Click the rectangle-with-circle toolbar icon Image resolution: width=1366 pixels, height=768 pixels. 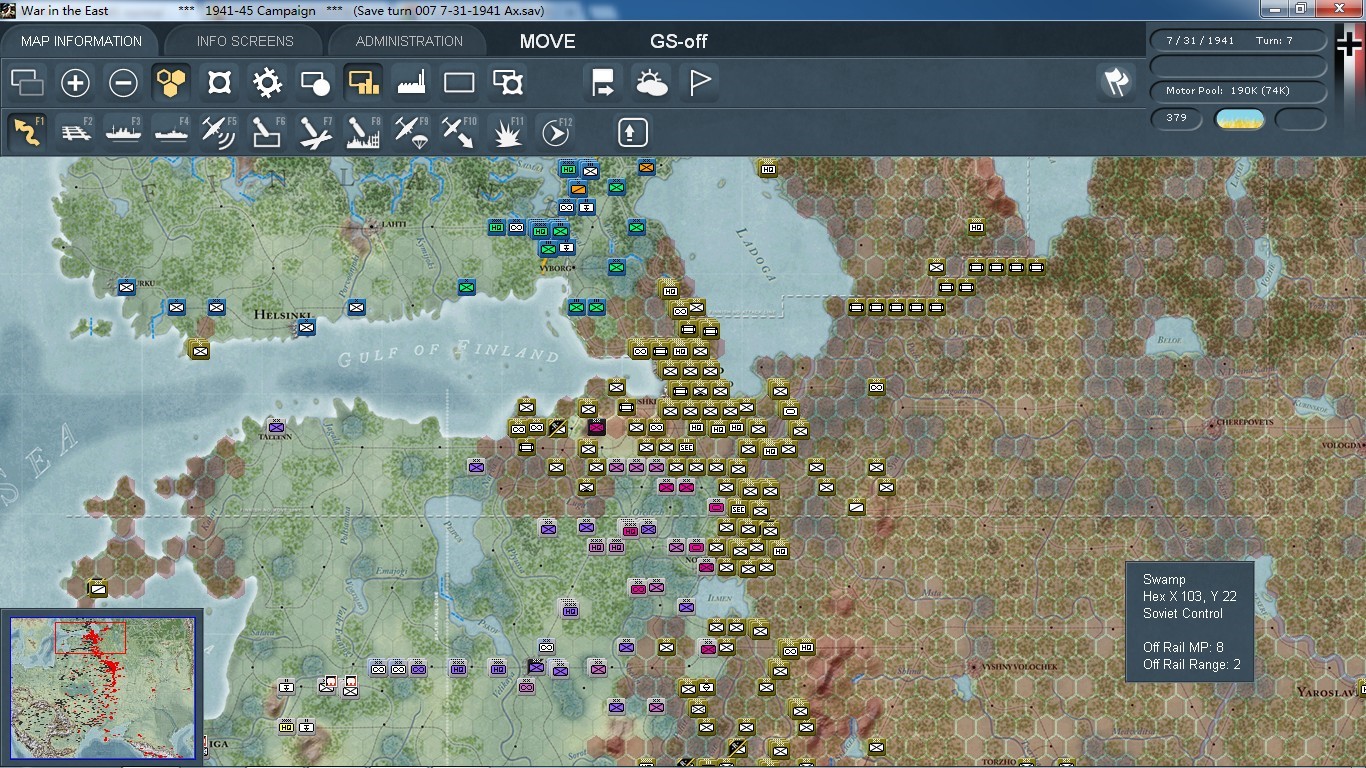315,82
